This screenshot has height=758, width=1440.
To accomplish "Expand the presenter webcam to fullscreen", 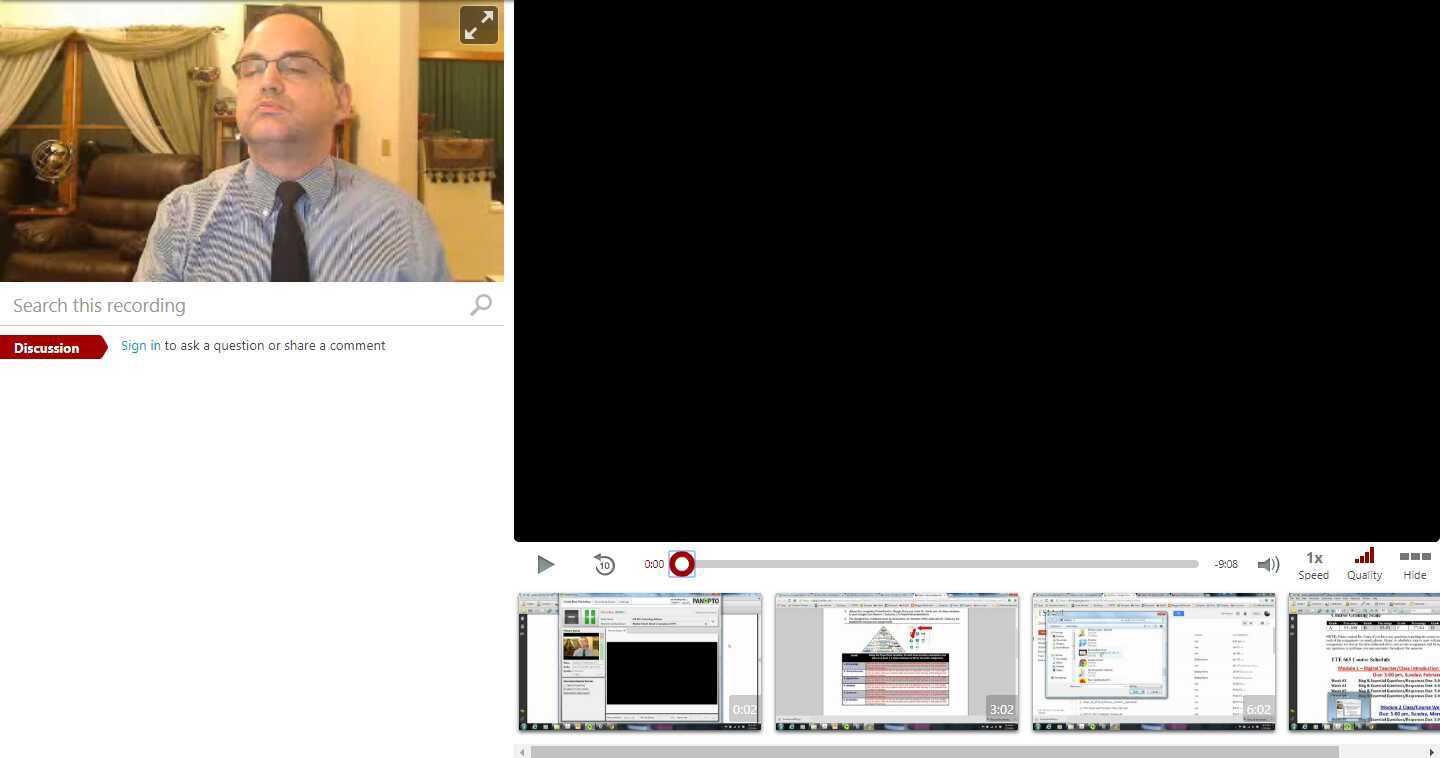I will coord(478,24).
